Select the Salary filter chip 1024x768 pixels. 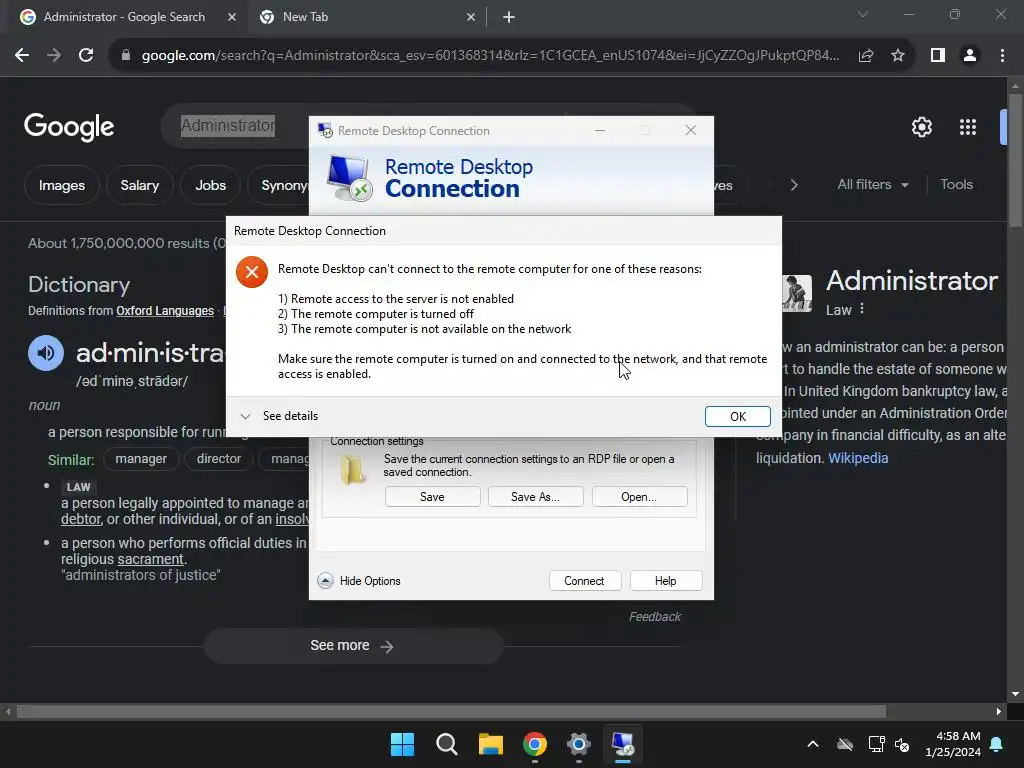pyautogui.click(x=140, y=185)
